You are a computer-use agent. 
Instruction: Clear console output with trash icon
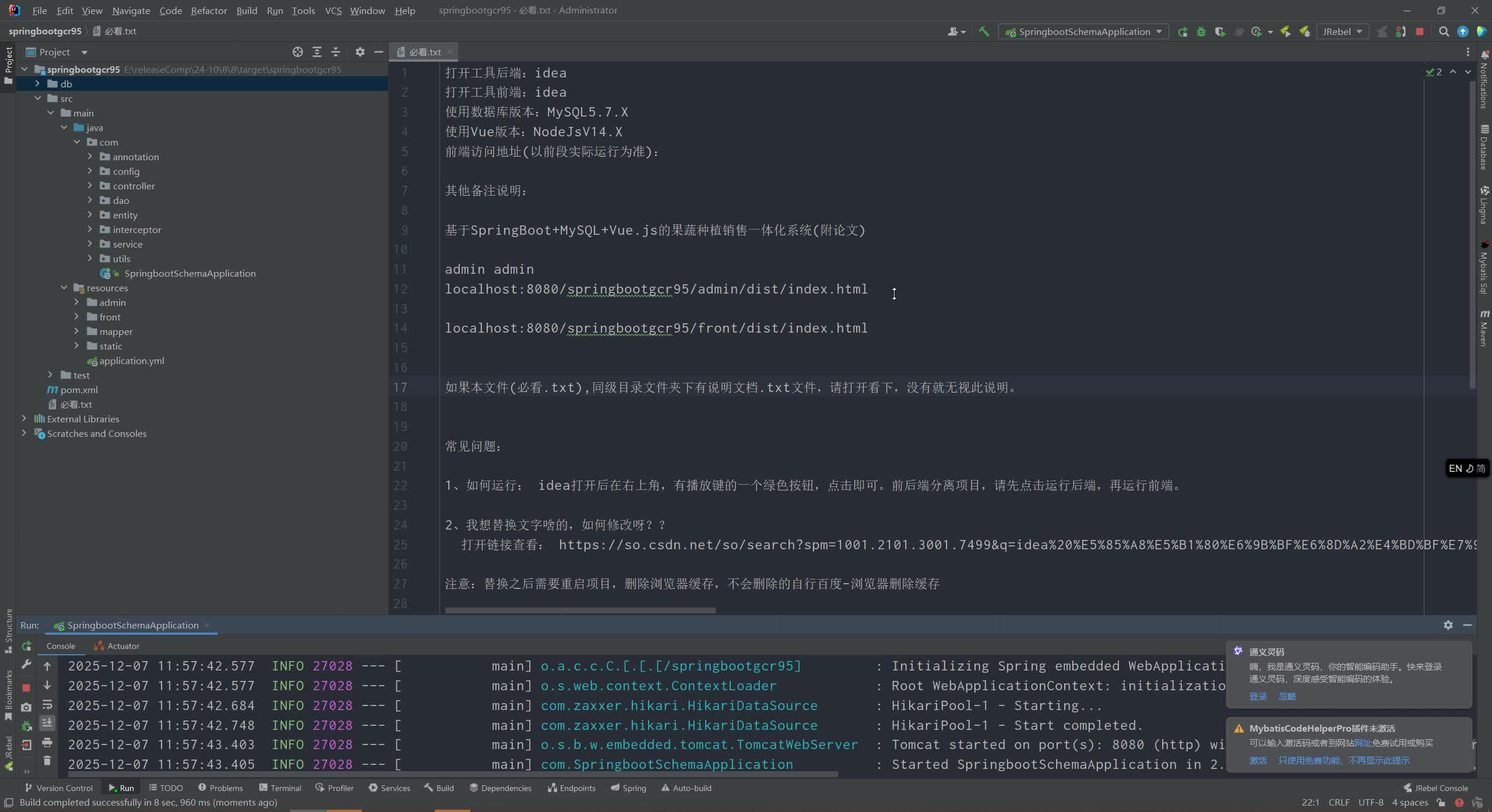point(47,761)
